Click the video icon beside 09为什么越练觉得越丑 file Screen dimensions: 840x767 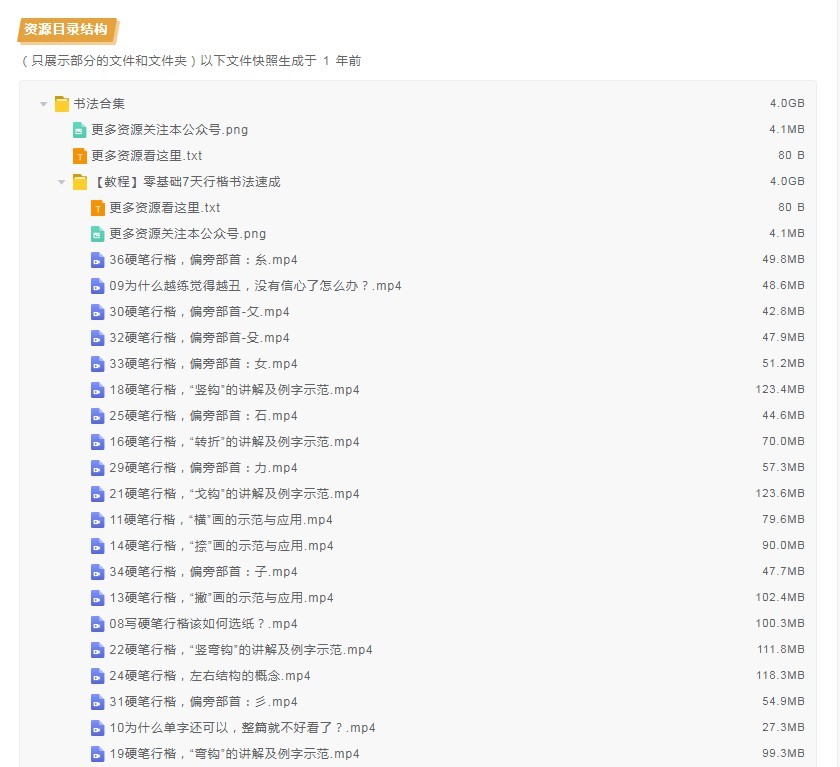click(98, 286)
